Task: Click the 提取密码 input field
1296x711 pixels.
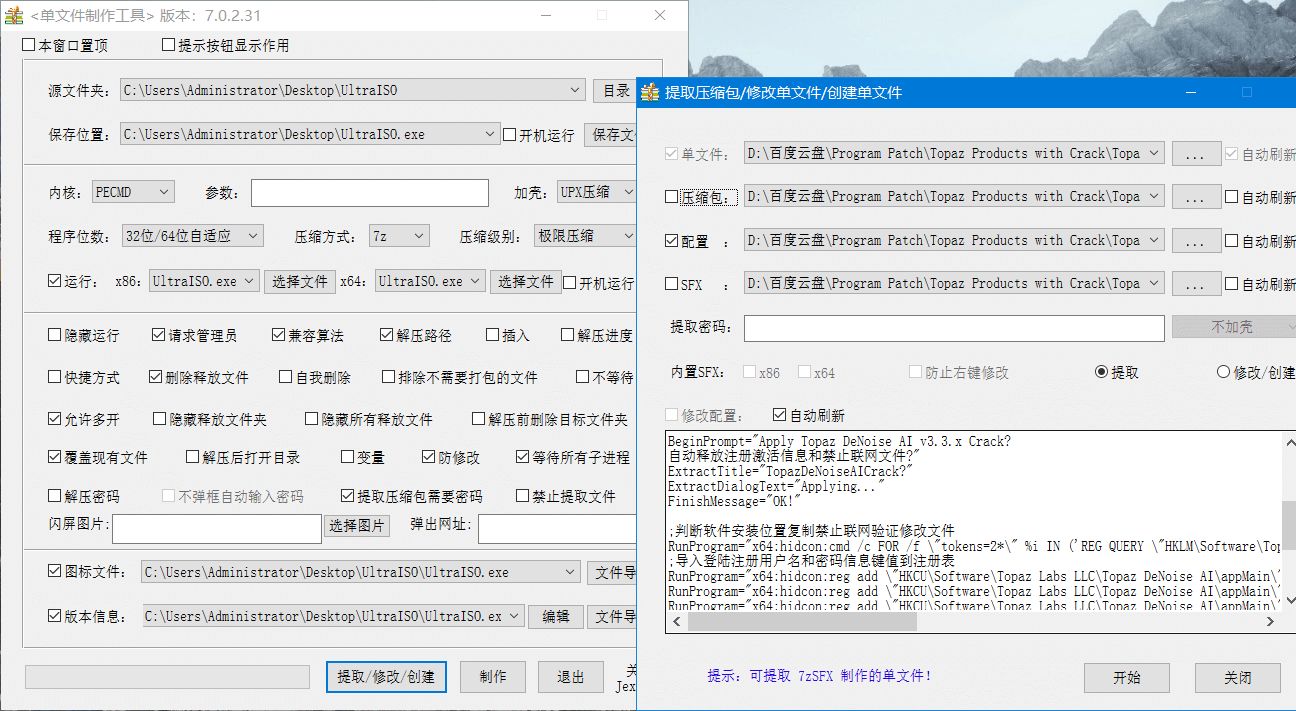Action: 954,328
